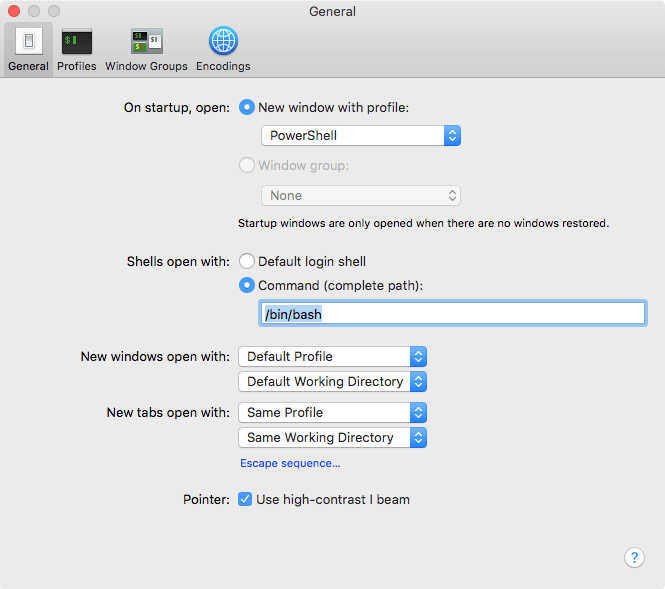This screenshot has height=589, width=665.
Task: Open the None window group dropdown
Action: coord(361,195)
